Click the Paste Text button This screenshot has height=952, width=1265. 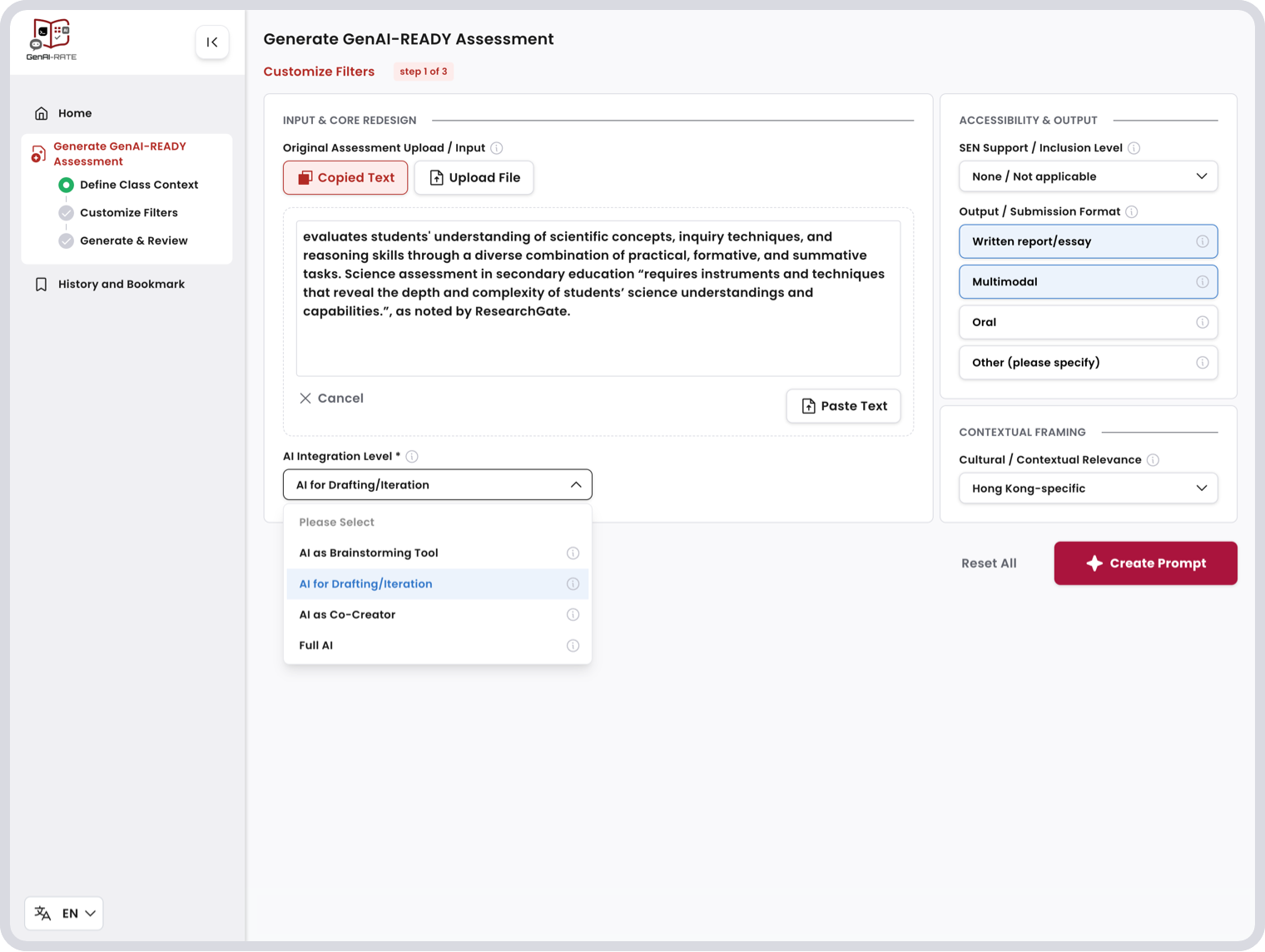coord(843,406)
